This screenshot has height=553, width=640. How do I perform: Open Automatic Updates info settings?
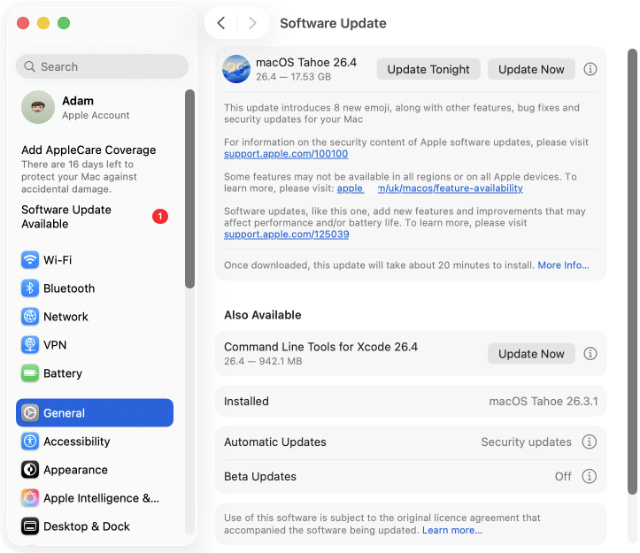point(589,442)
